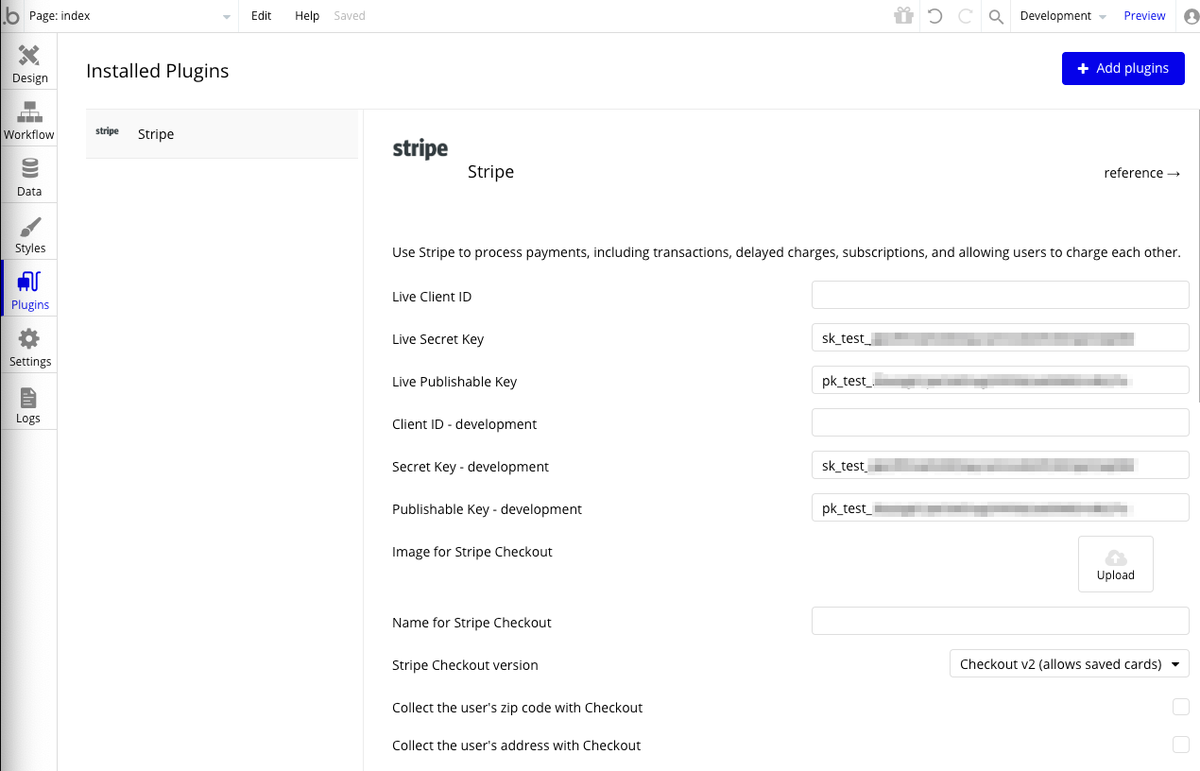The width and height of the screenshot is (1200, 771).
Task: Open the Logs document icon
Action: tap(28, 397)
